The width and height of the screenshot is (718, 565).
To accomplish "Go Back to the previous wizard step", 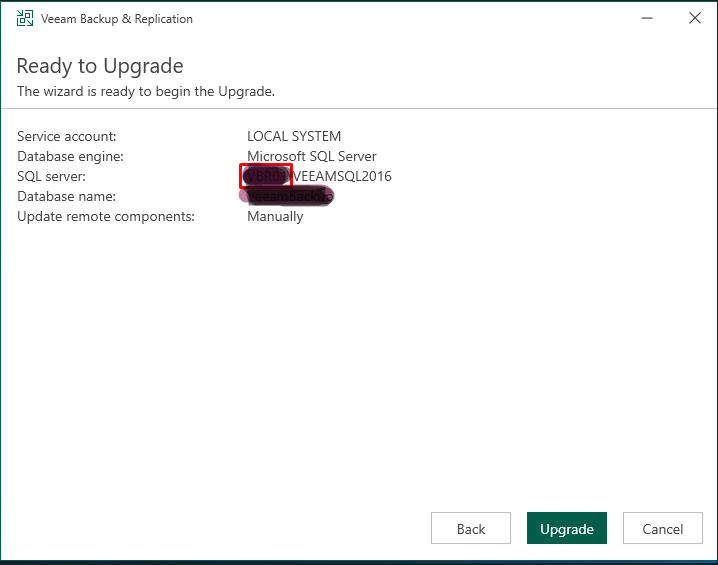I will point(471,528).
